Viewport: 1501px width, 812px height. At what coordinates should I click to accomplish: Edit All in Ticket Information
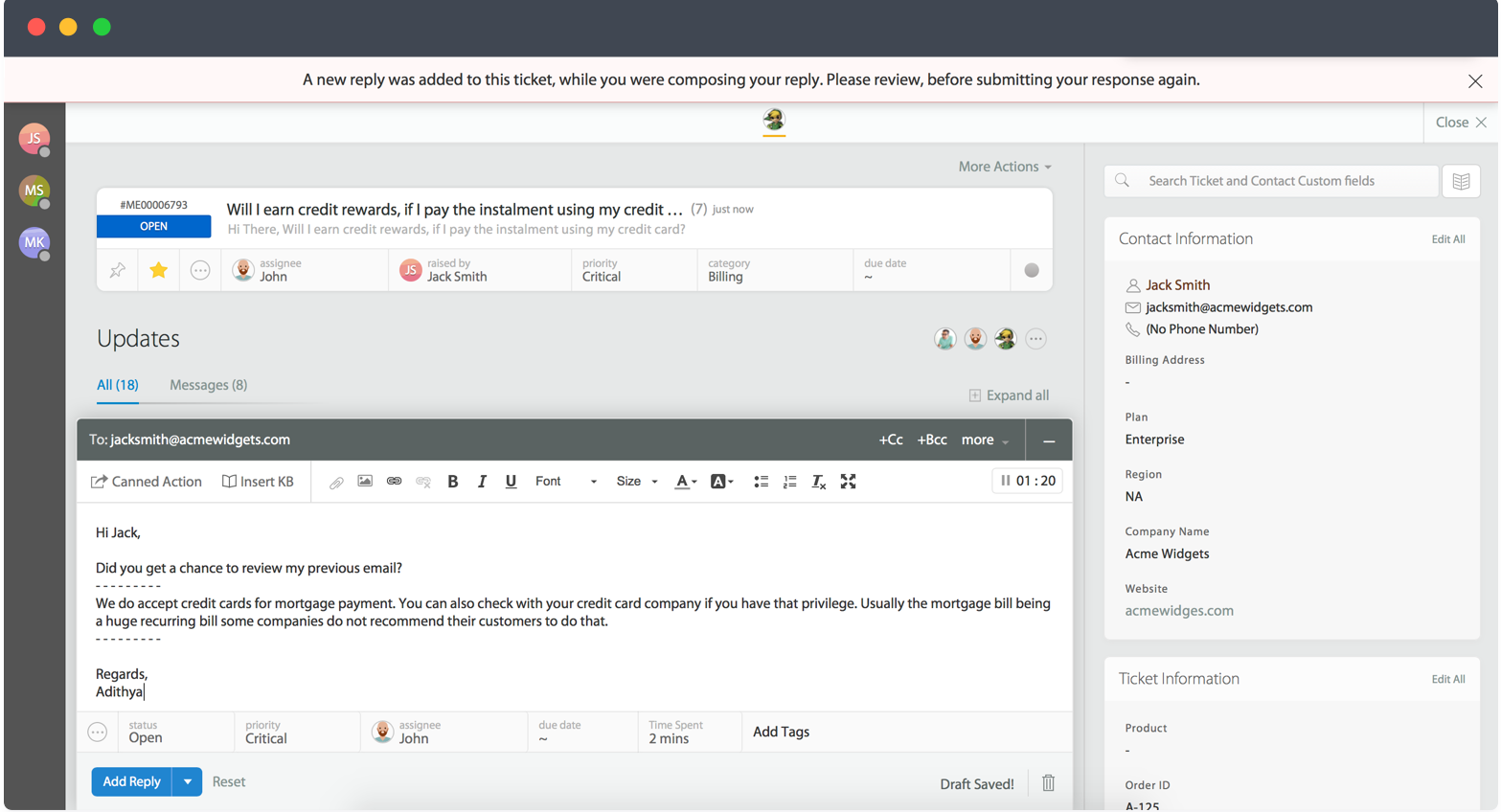click(1447, 679)
